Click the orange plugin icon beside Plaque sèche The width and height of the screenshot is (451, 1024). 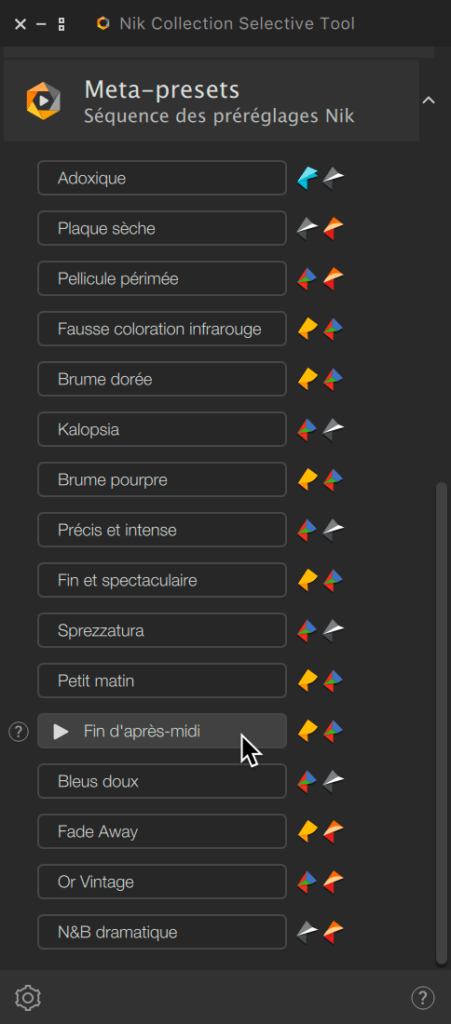[x=334, y=228]
